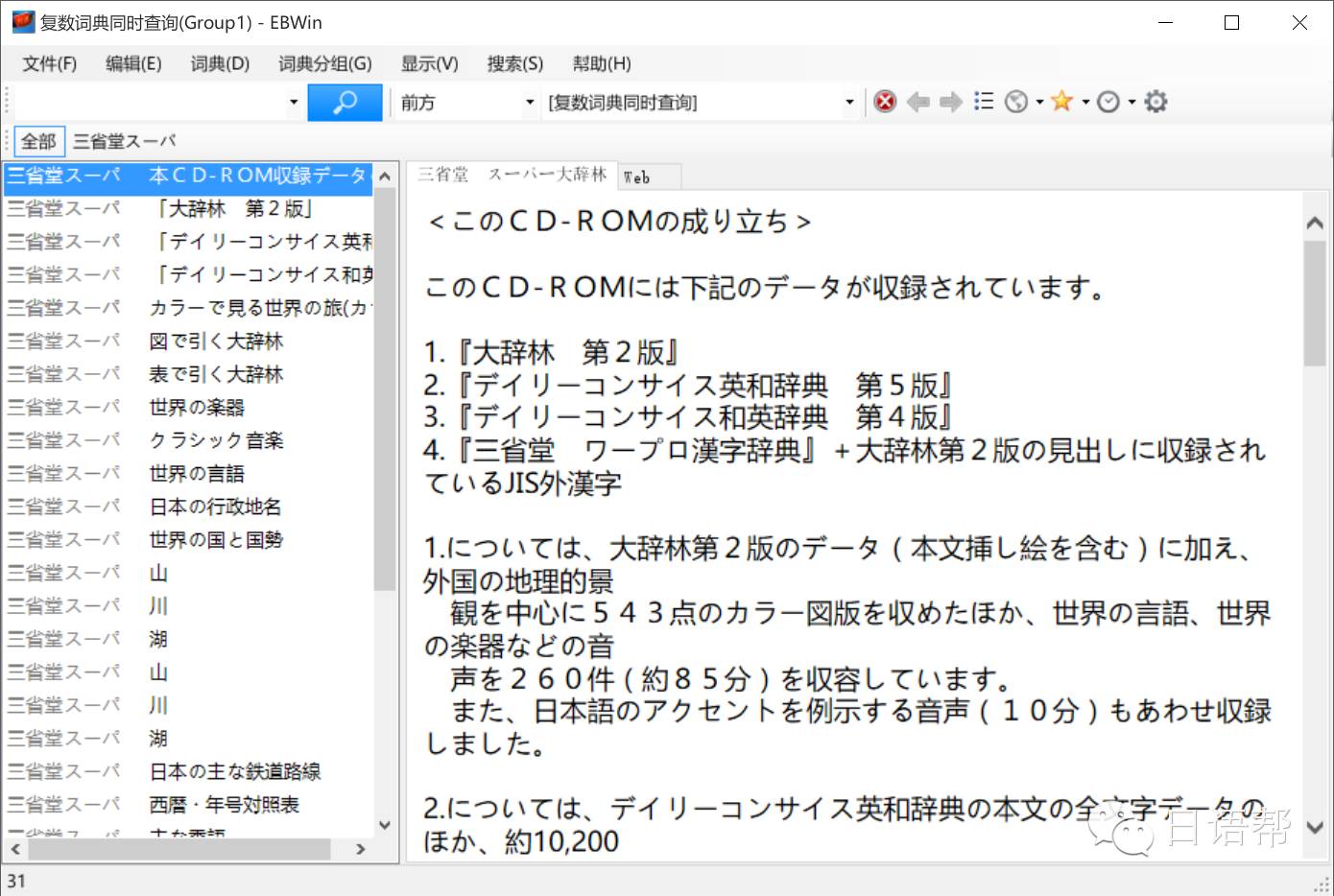The width and height of the screenshot is (1334, 896).
Task: Click result list horizontal scroll left arrow
Action: click(15, 849)
